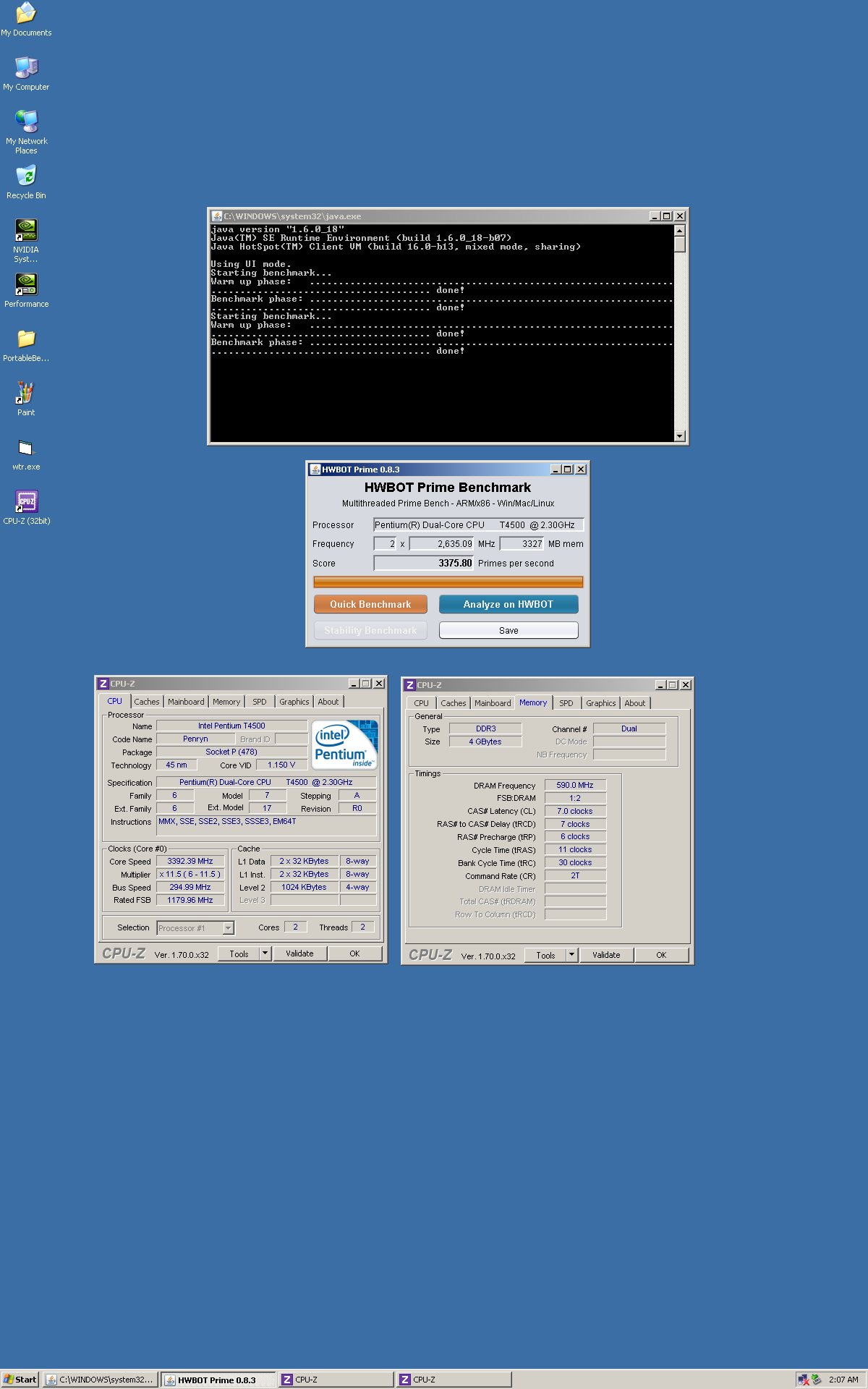Click the safely remove hardware tray icon

pyautogui.click(x=817, y=1380)
